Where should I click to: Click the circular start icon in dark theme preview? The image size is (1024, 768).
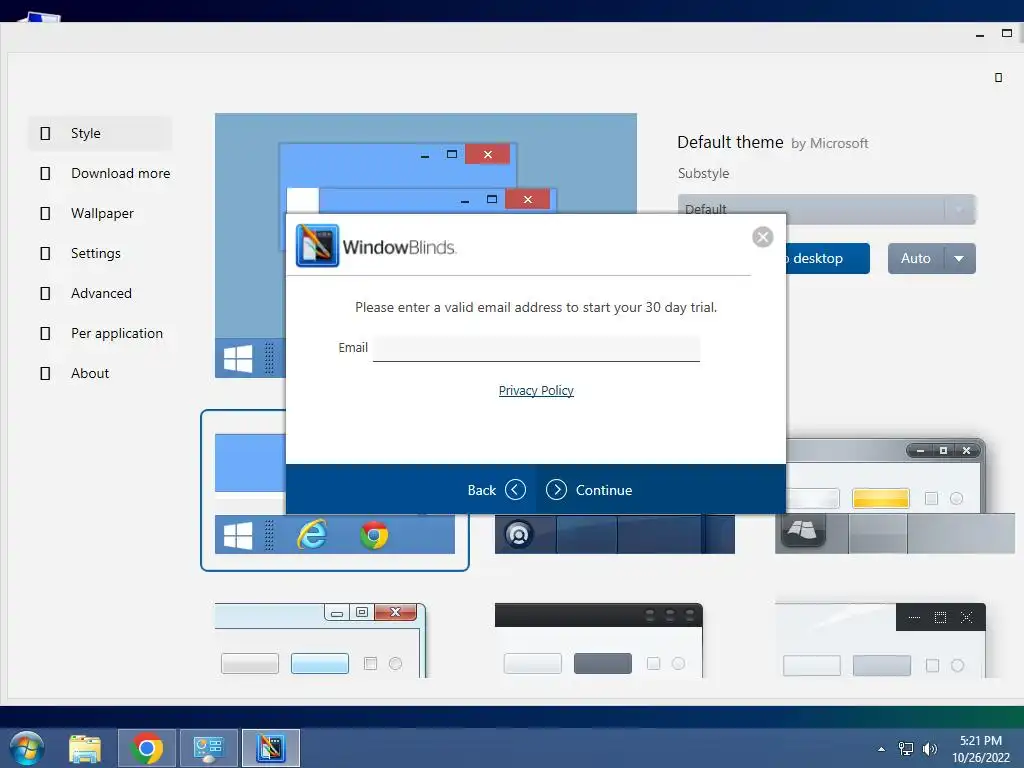click(519, 535)
